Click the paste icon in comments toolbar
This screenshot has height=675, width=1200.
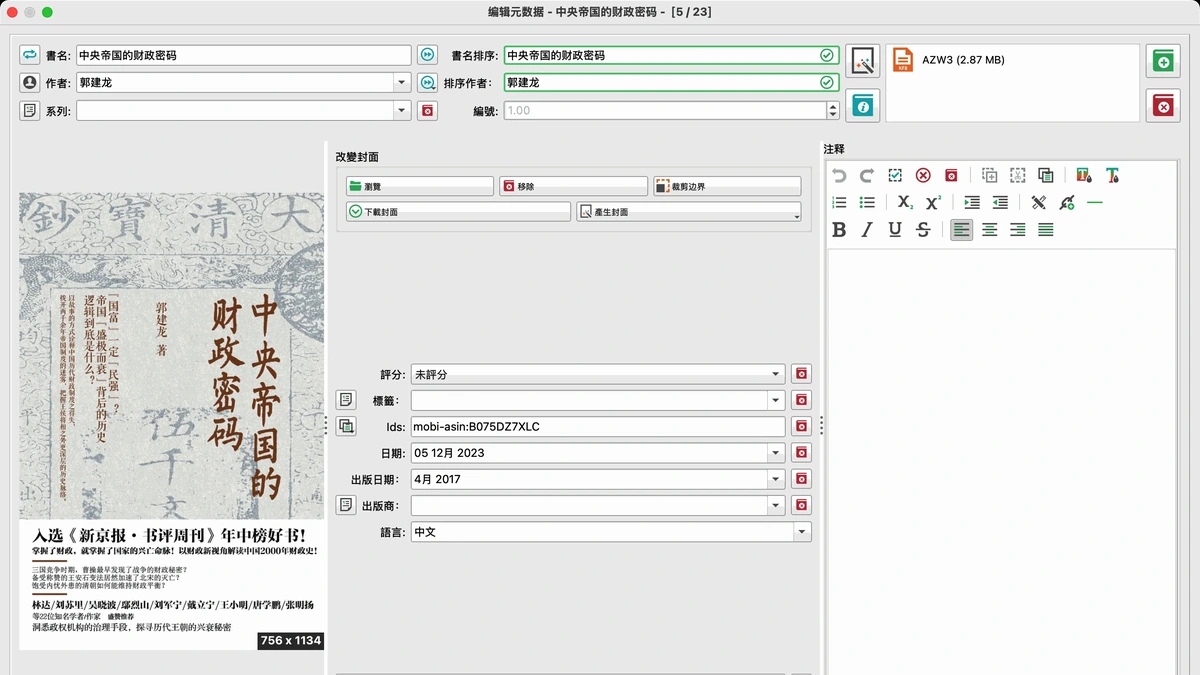point(1045,175)
